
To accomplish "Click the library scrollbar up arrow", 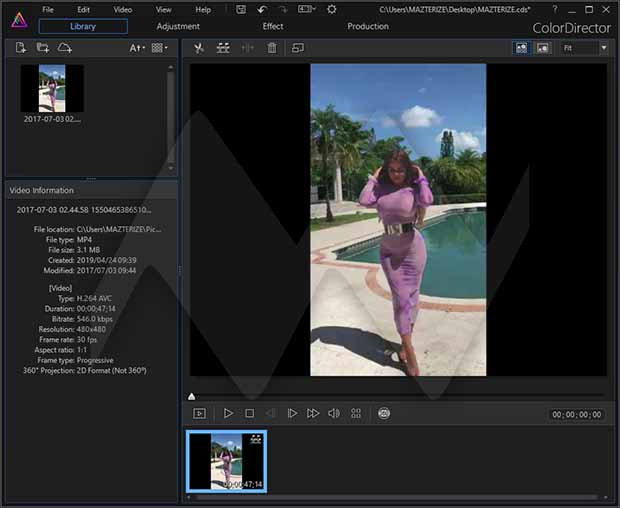I will pyautogui.click(x=170, y=67).
